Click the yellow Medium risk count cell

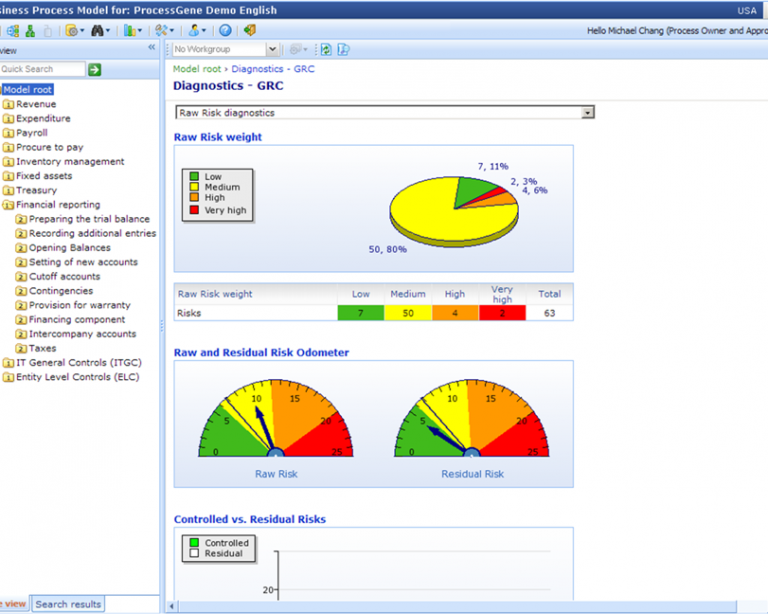tap(408, 313)
